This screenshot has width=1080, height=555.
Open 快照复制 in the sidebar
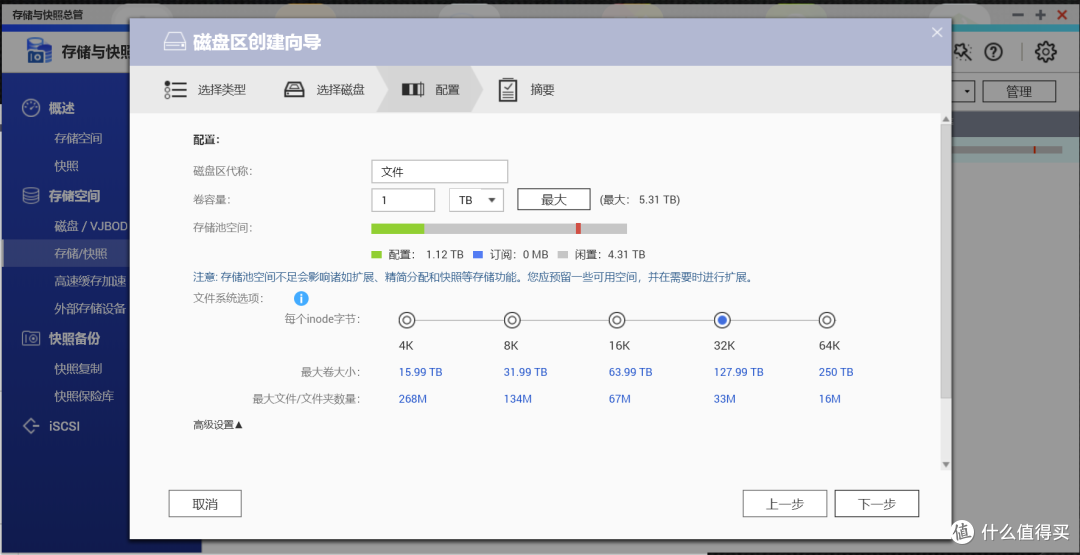pyautogui.click(x=78, y=368)
